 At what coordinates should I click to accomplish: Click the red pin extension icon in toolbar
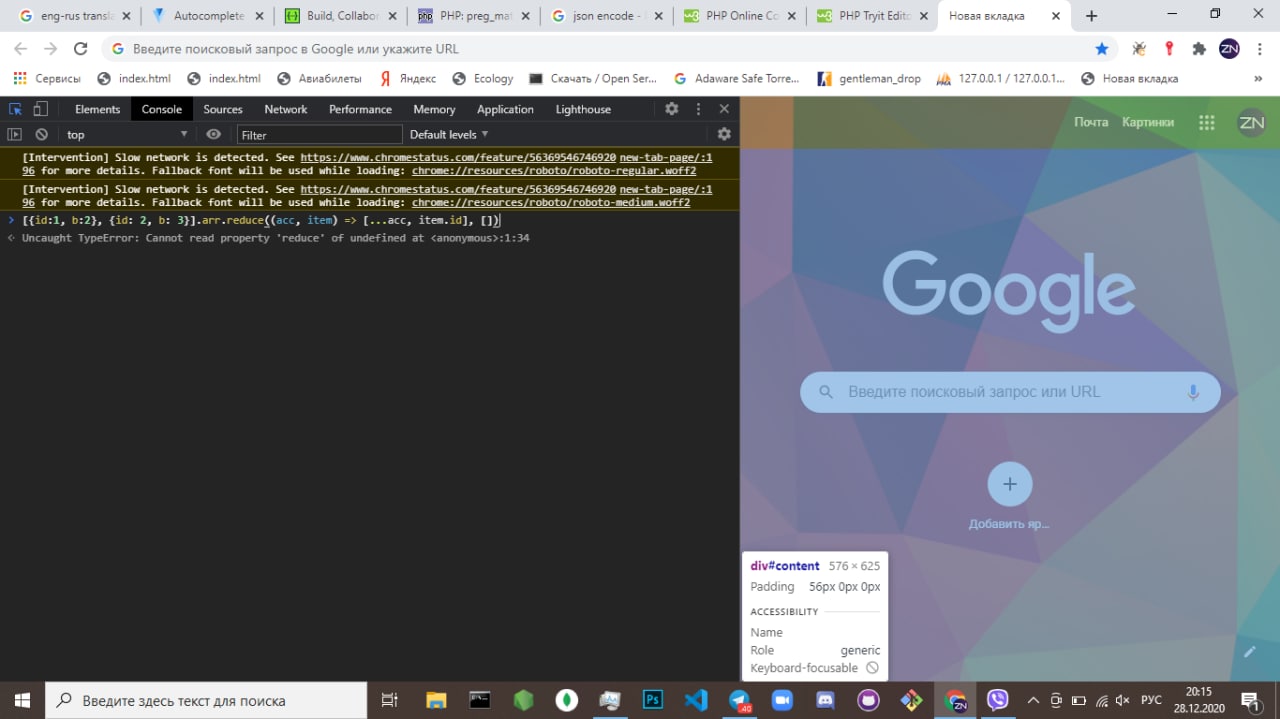point(1169,49)
